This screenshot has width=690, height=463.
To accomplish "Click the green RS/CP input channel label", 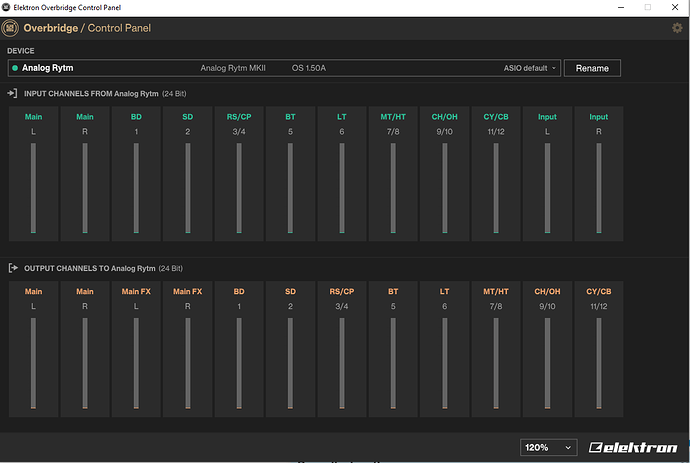I will coord(239,117).
